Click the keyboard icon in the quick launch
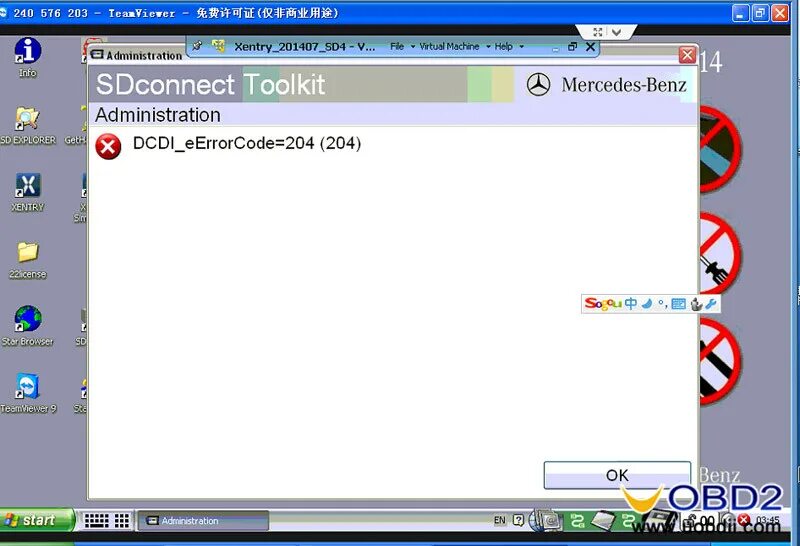This screenshot has width=800, height=546. pyautogui.click(x=96, y=520)
